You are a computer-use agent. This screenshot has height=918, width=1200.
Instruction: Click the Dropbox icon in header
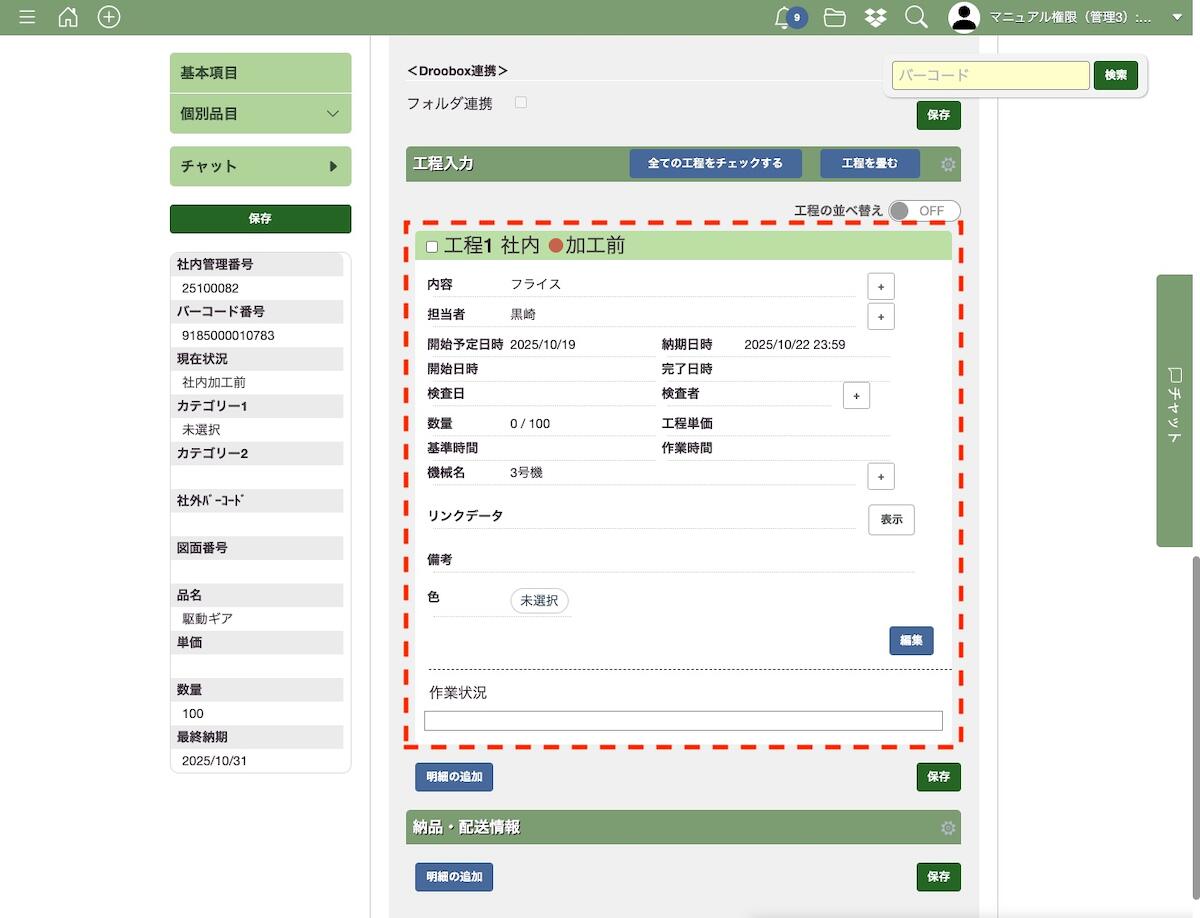click(875, 17)
